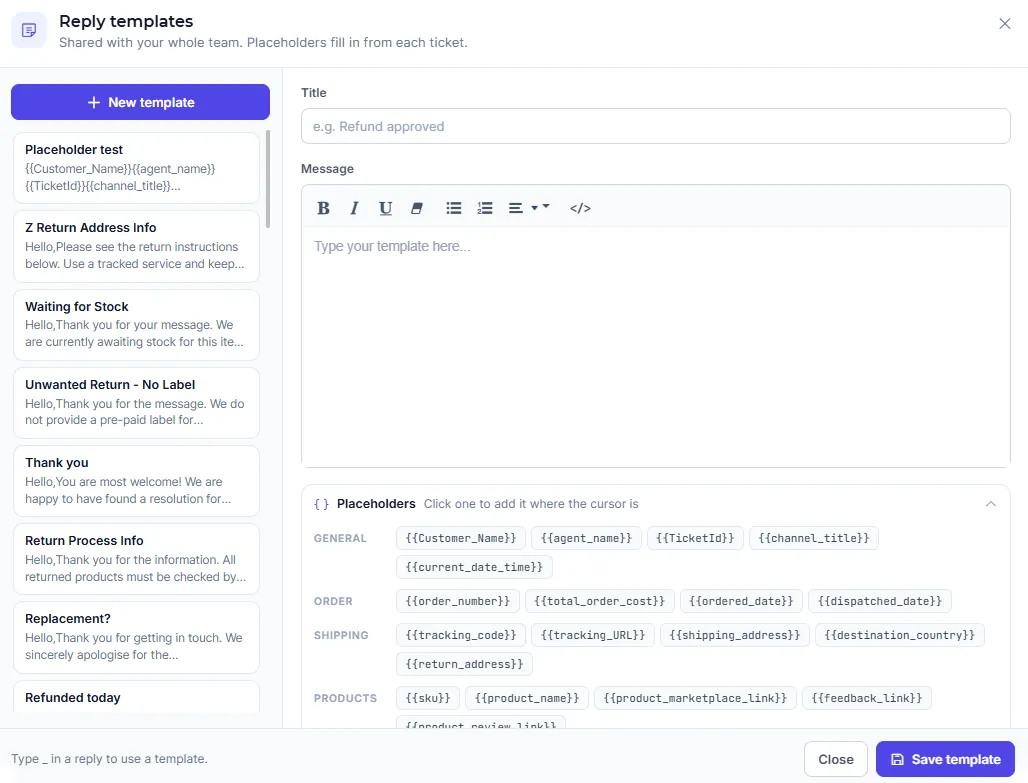The height and width of the screenshot is (783, 1028).
Task: Collapse the Placeholders section chevron
Action: pos(991,504)
